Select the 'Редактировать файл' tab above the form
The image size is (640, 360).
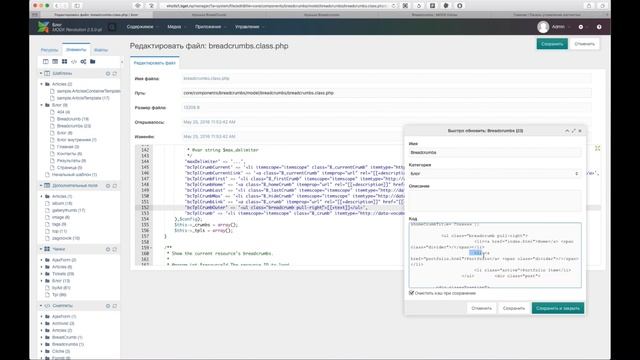155,63
